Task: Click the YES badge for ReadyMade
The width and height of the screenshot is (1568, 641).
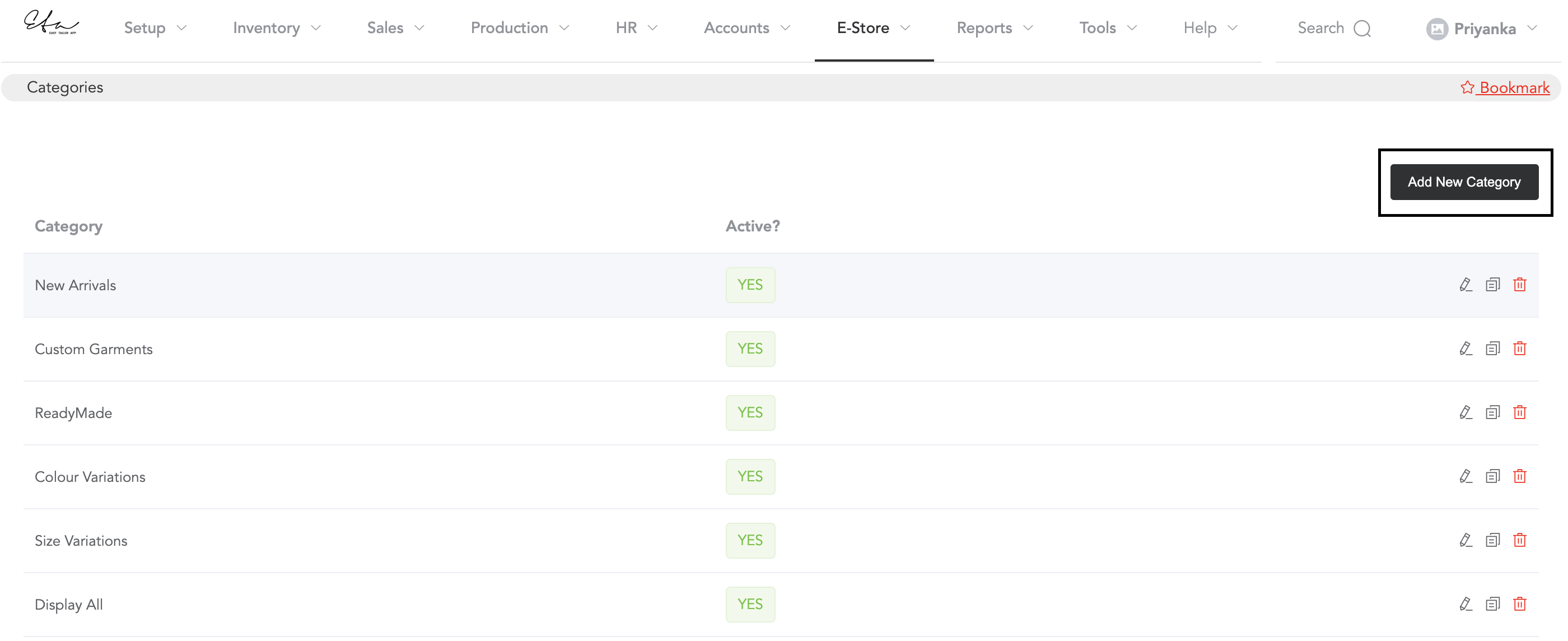Action: tap(750, 412)
